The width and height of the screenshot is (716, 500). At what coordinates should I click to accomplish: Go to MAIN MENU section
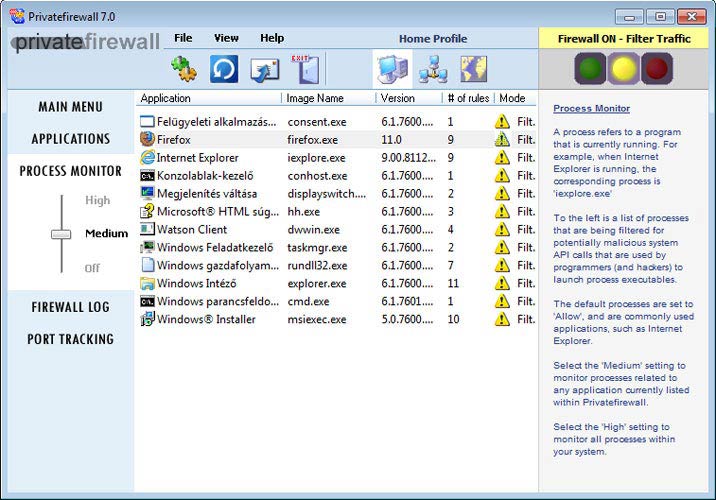70,107
